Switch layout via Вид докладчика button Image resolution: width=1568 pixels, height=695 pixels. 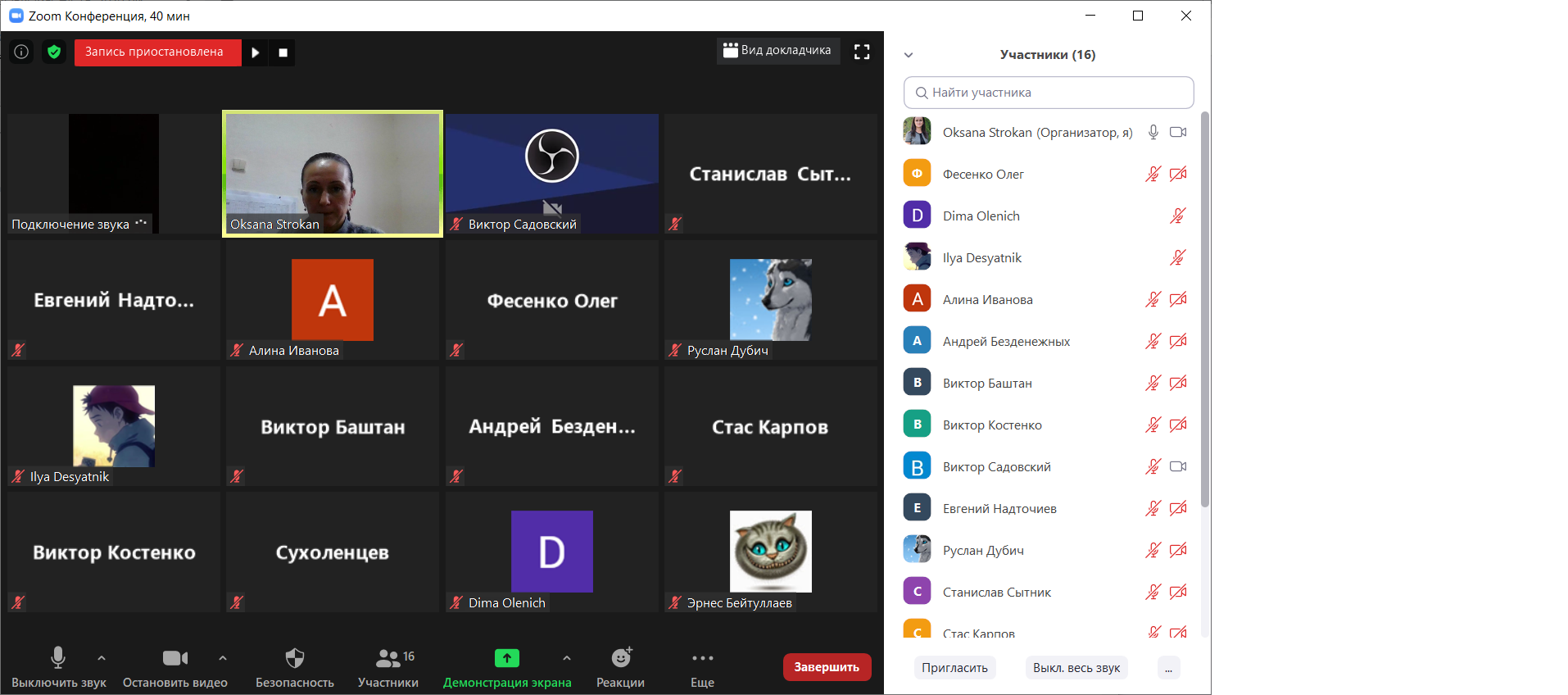pos(777,51)
